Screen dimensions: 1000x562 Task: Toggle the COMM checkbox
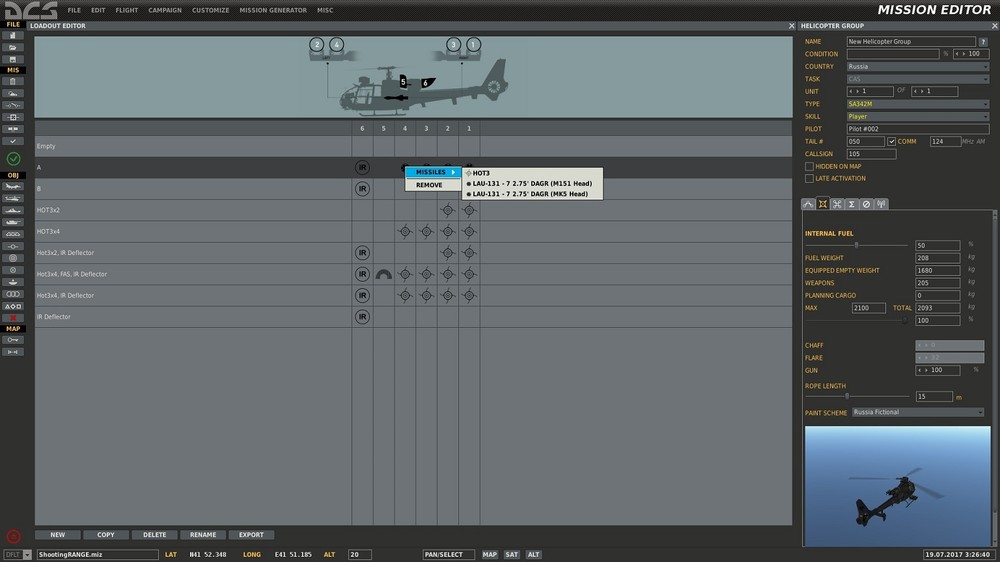pos(891,142)
